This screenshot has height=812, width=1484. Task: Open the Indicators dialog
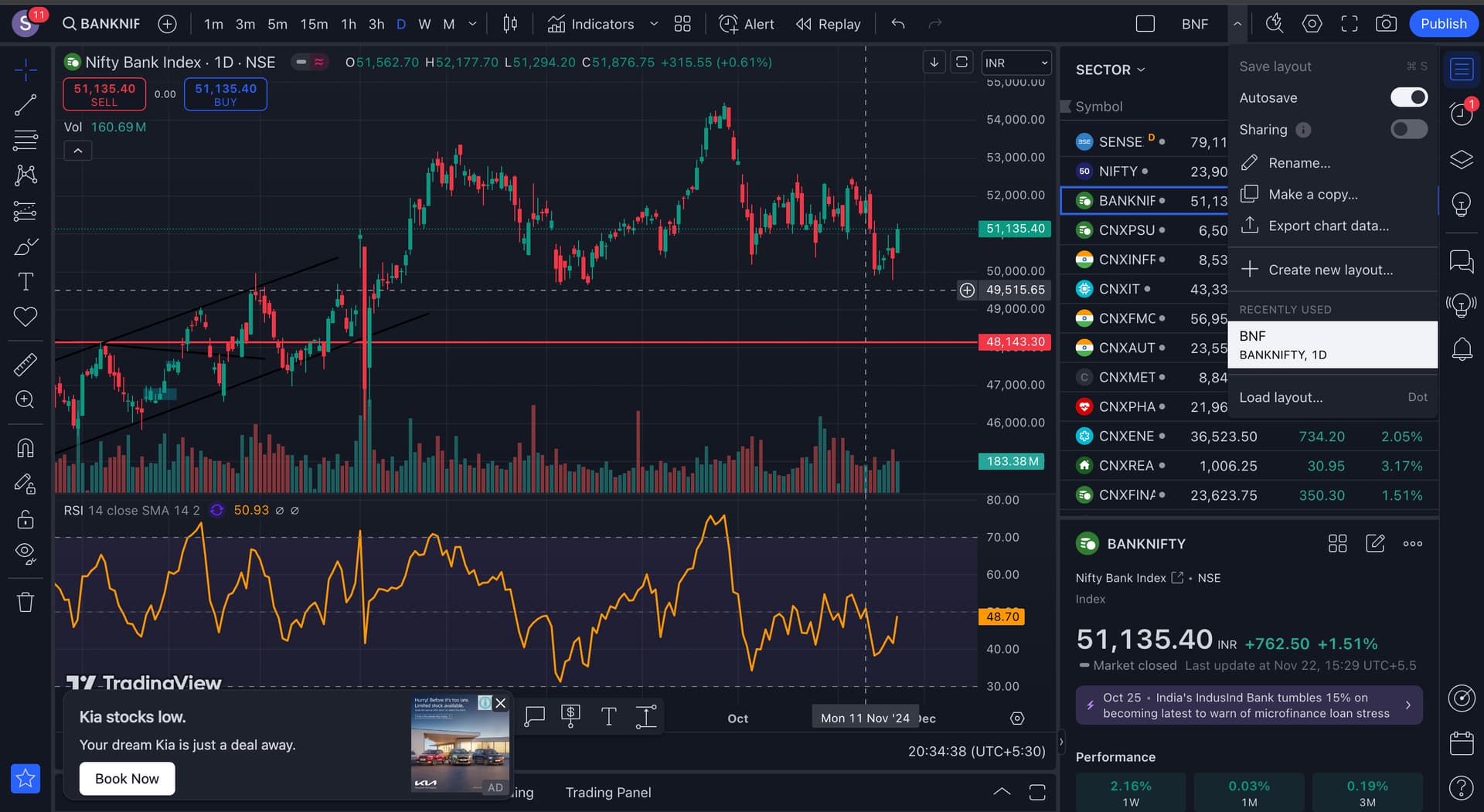tap(591, 24)
